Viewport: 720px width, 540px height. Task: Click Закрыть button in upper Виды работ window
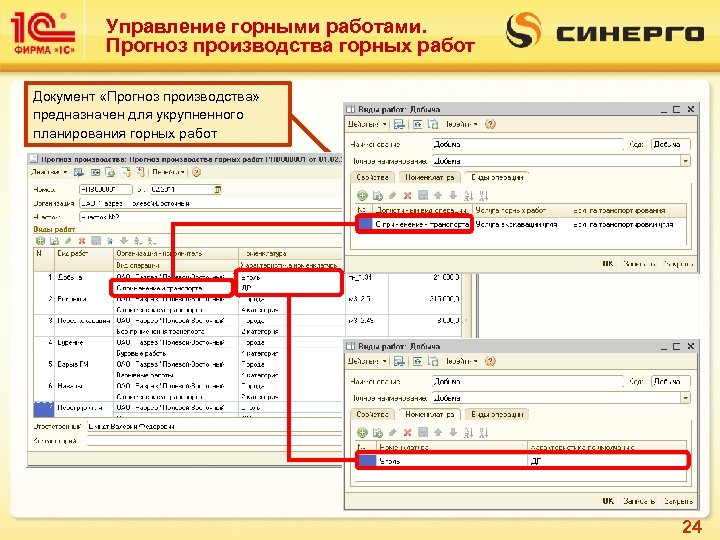point(678,264)
